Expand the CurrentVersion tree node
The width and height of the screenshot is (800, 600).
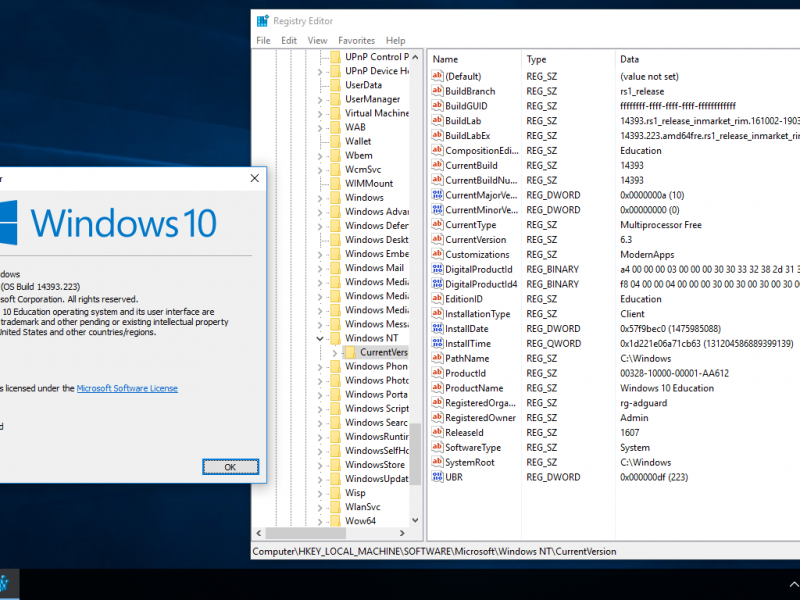(x=335, y=353)
